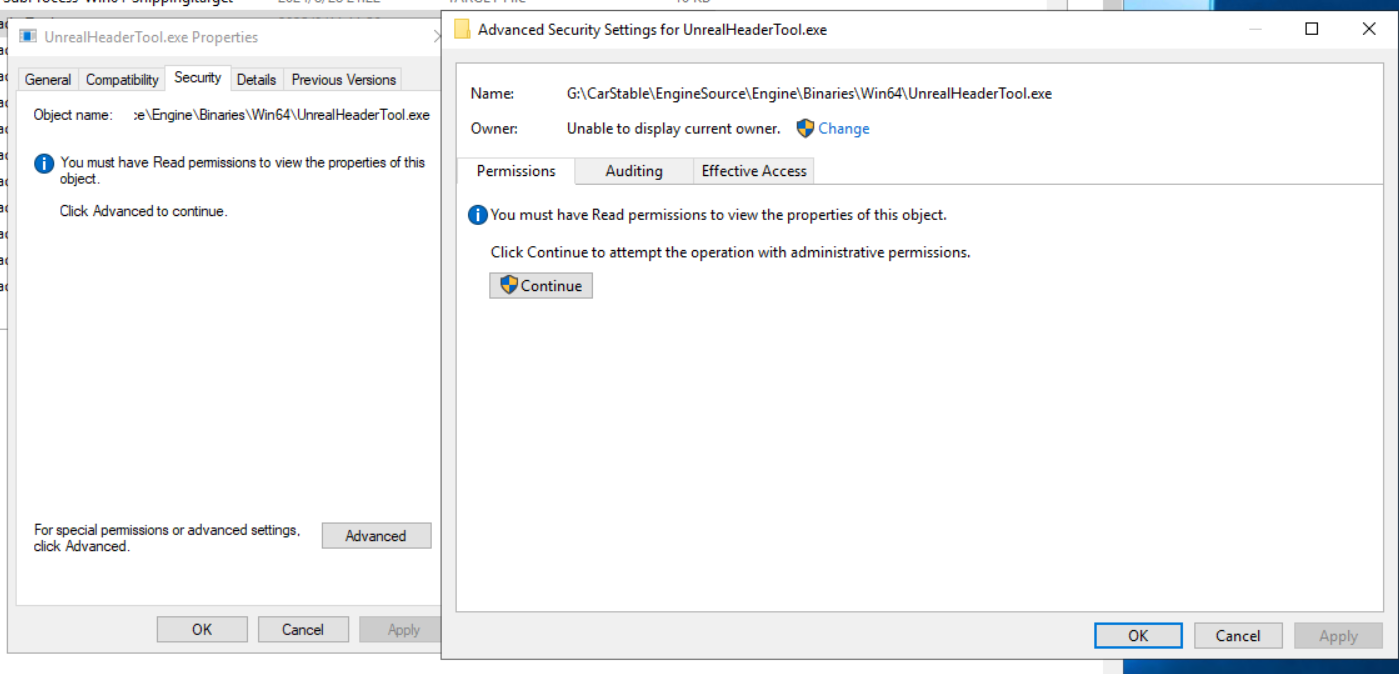Click OK in Properties window

point(202,629)
